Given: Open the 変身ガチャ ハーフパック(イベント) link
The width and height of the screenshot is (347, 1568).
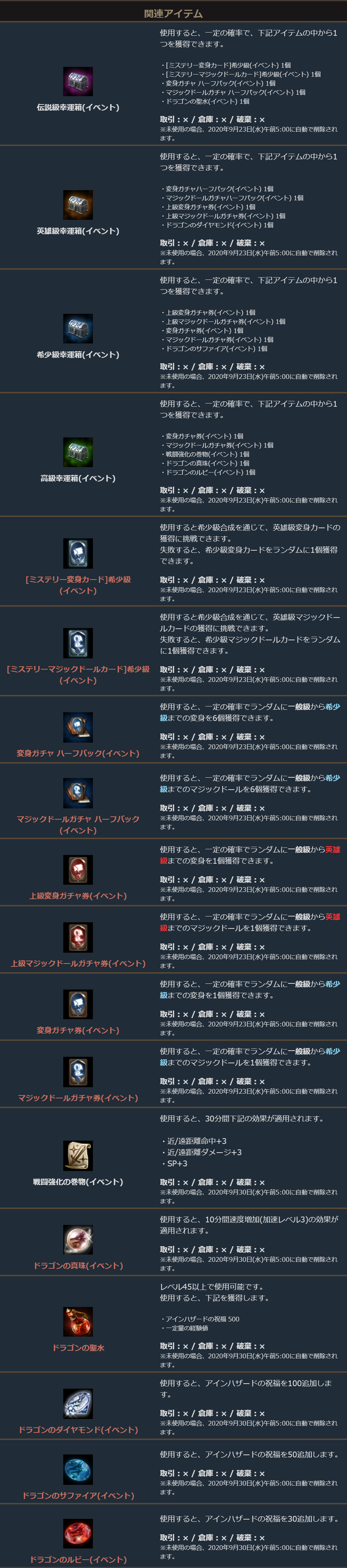Looking at the screenshot, I should pos(78,753).
